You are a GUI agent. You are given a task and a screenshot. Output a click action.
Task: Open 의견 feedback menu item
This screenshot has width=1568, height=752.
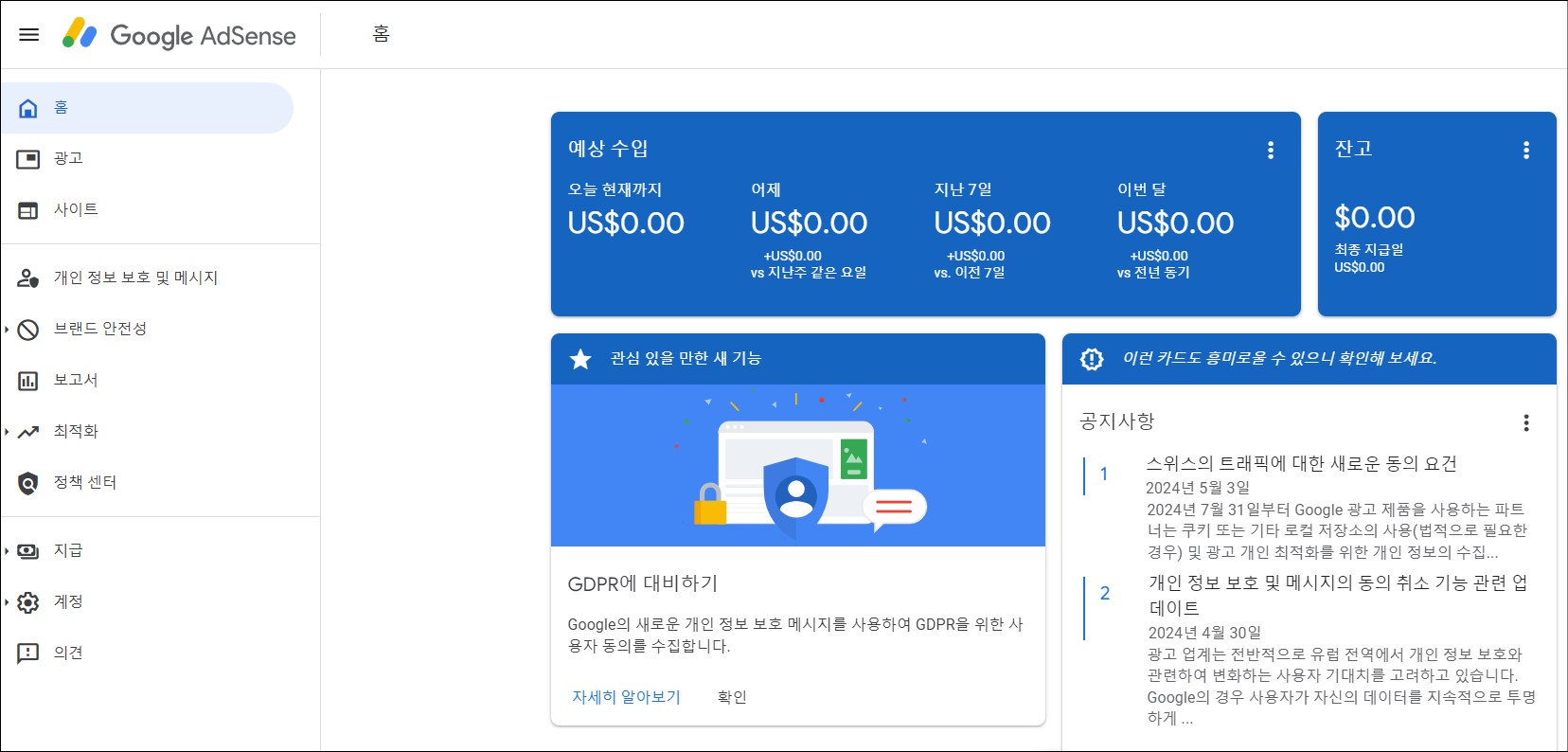(147, 653)
